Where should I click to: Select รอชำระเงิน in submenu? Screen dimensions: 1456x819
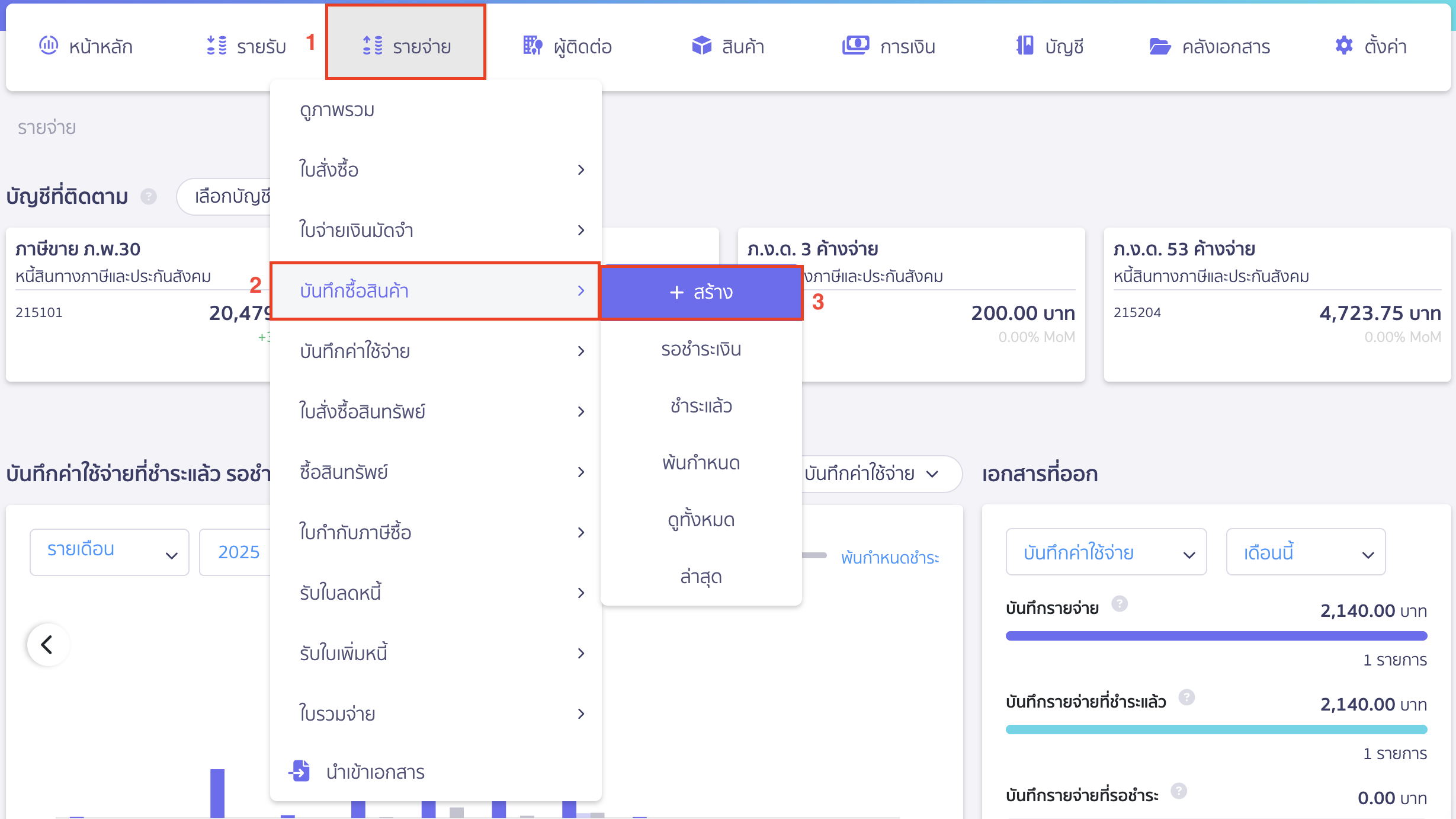pyautogui.click(x=701, y=349)
